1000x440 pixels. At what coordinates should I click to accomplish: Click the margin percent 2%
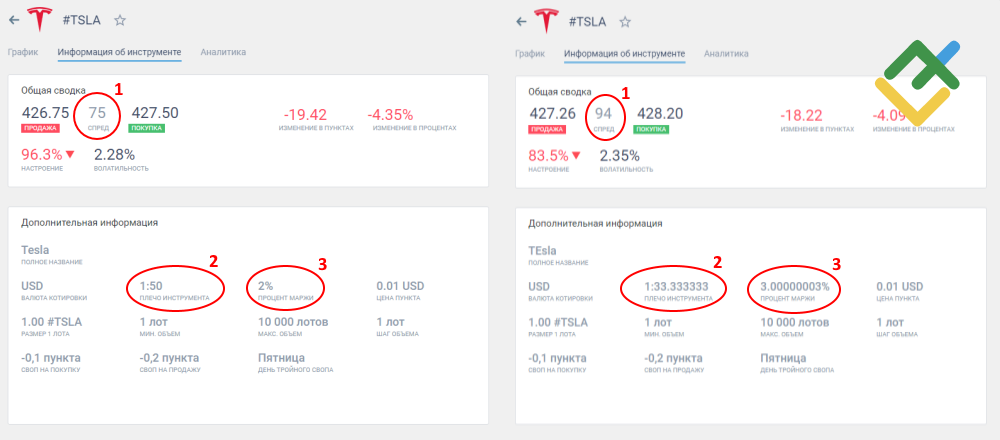(265, 286)
